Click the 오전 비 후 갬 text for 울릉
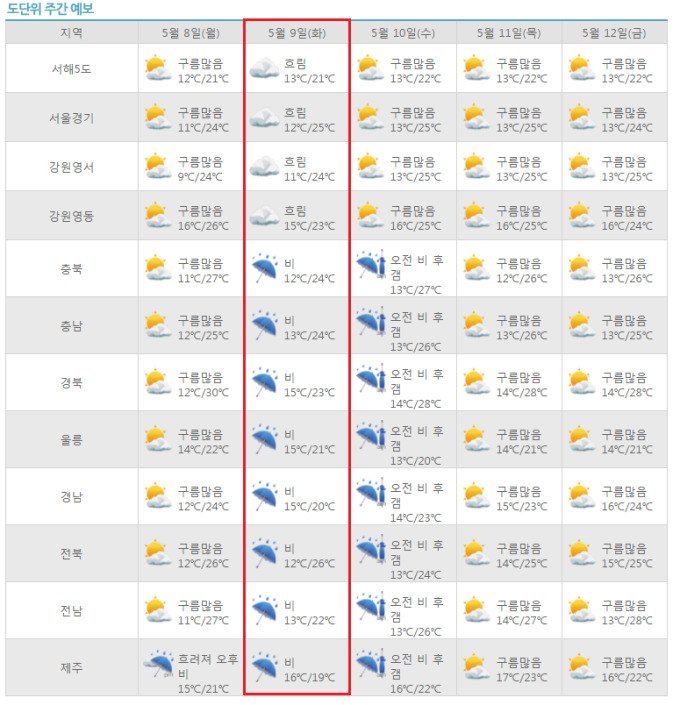The width and height of the screenshot is (680, 705). (x=417, y=438)
